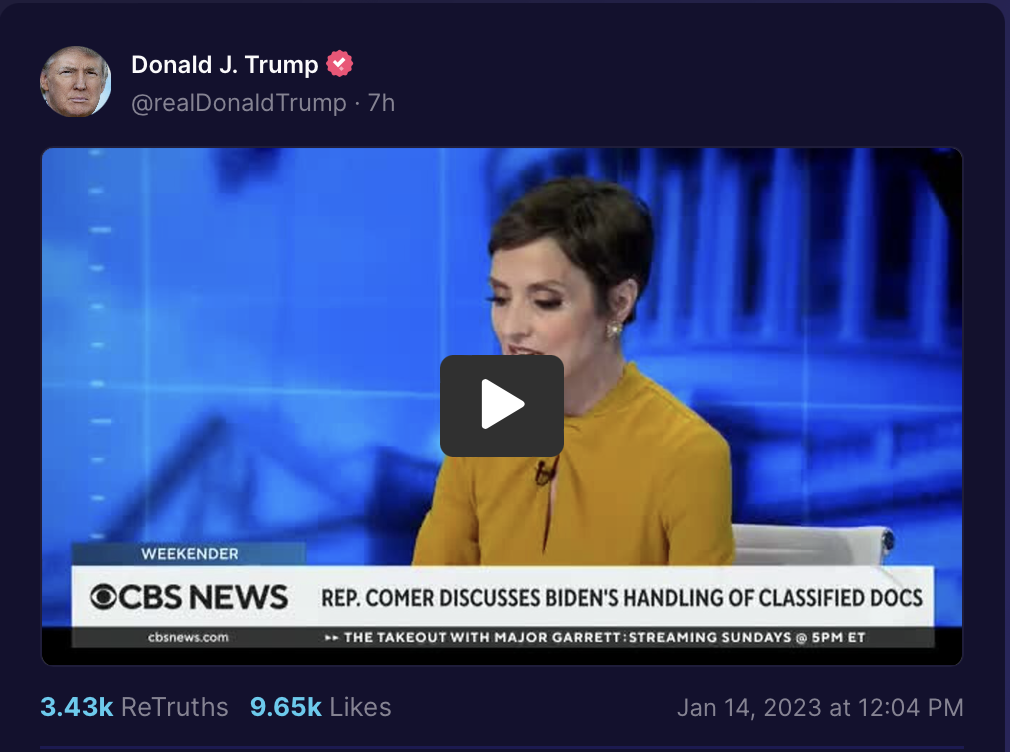
Task: Click the anchor's earring in the video
Action: [x=614, y=329]
